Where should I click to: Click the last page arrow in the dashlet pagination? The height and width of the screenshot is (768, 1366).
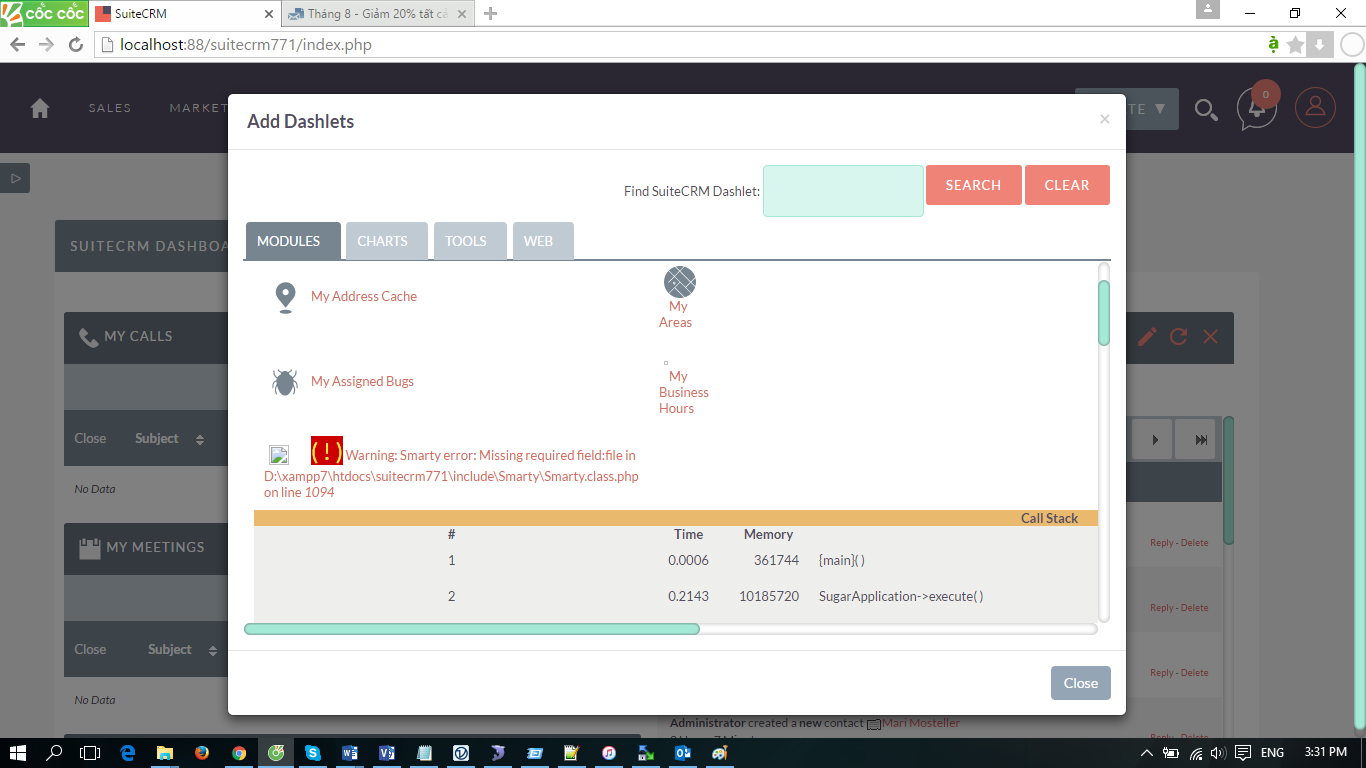[1201, 440]
